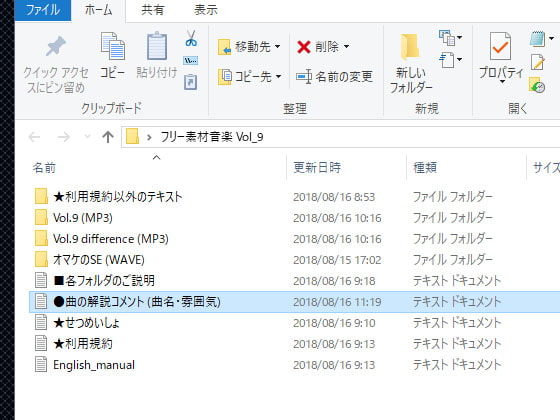560x420 pixels.
Task: Go up one folder level
Action: pos(108,137)
